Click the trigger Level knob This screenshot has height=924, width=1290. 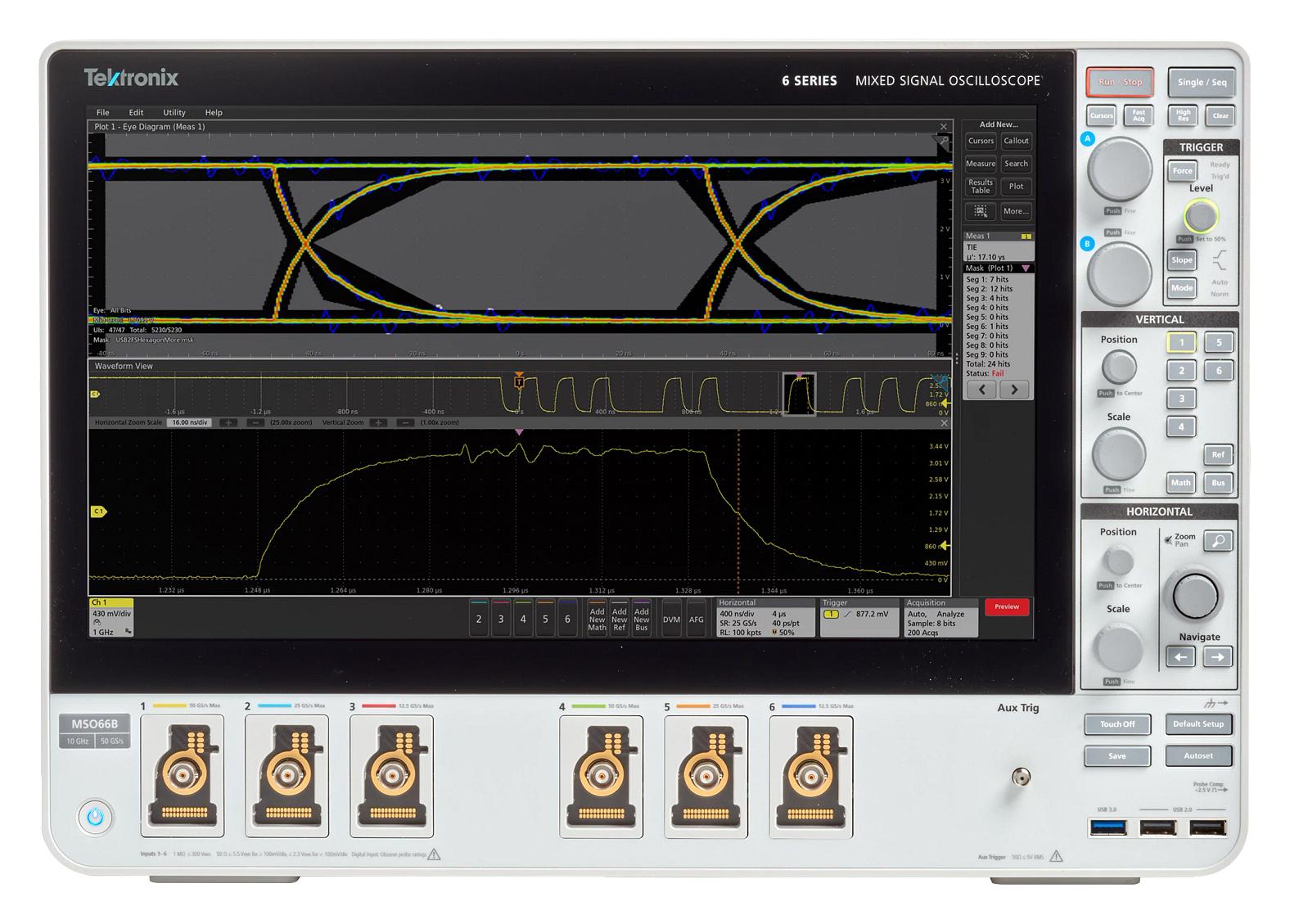1201,217
